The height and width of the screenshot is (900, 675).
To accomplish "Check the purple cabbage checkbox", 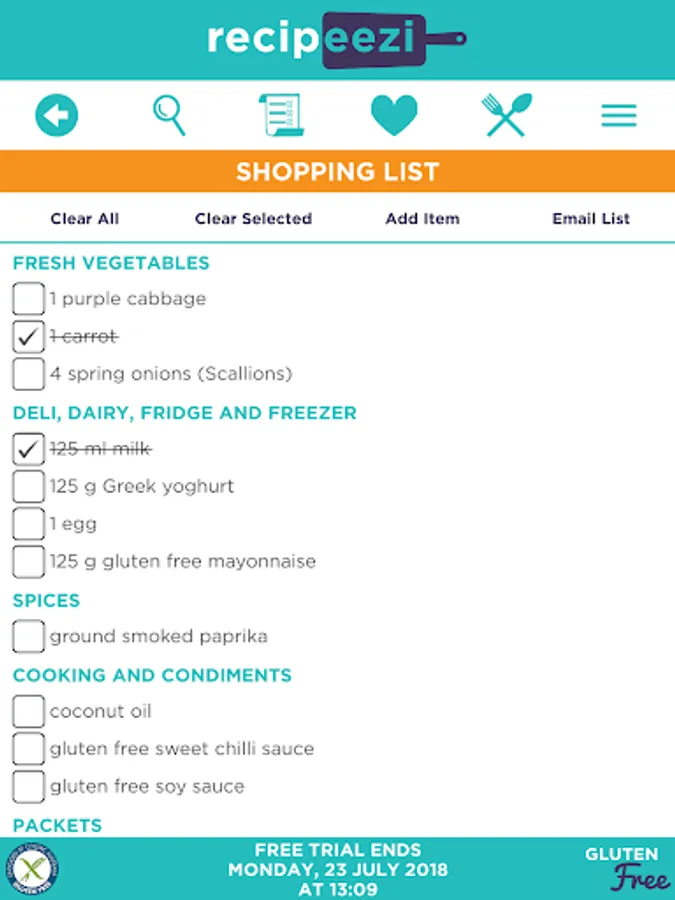I will pyautogui.click(x=28, y=299).
